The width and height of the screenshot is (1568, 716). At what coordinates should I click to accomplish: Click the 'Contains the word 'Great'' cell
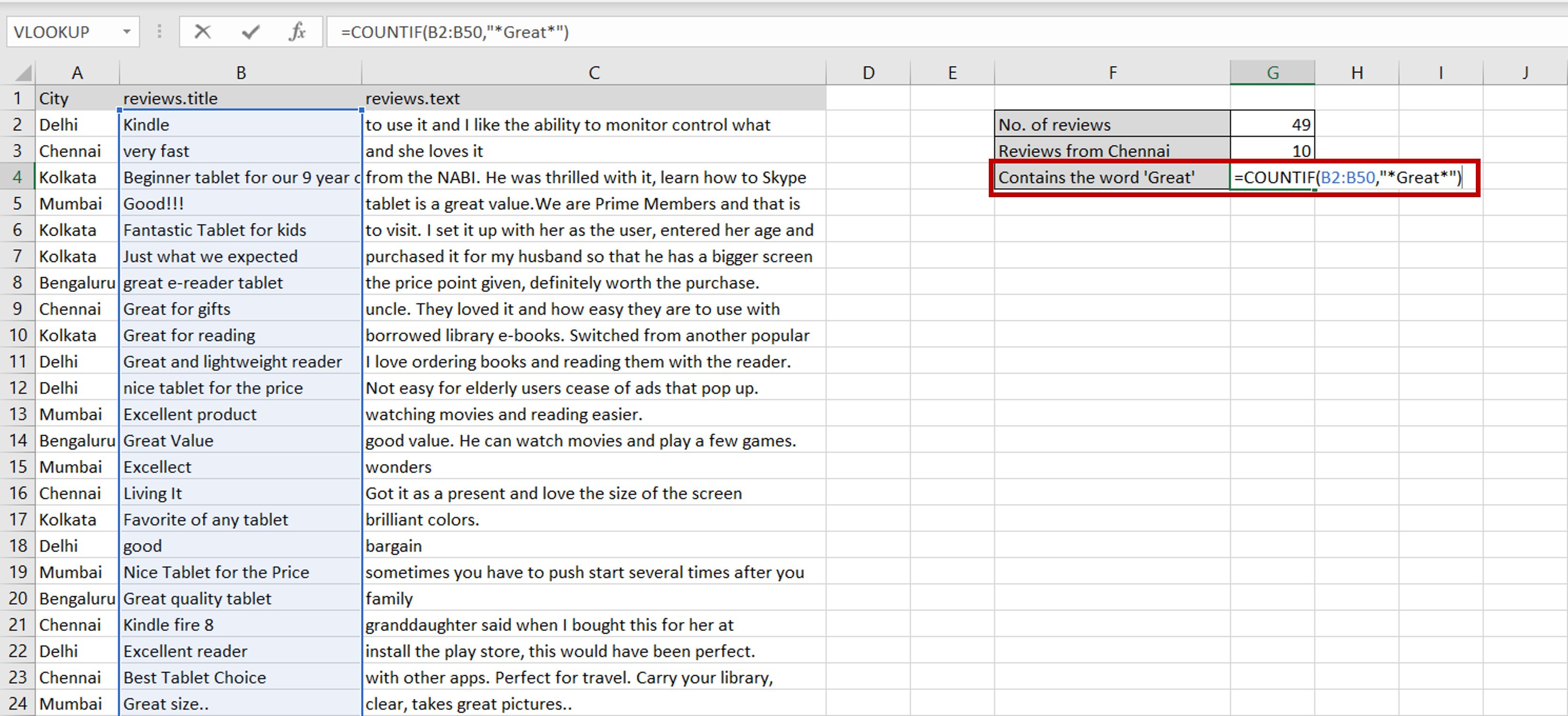click(x=1111, y=177)
